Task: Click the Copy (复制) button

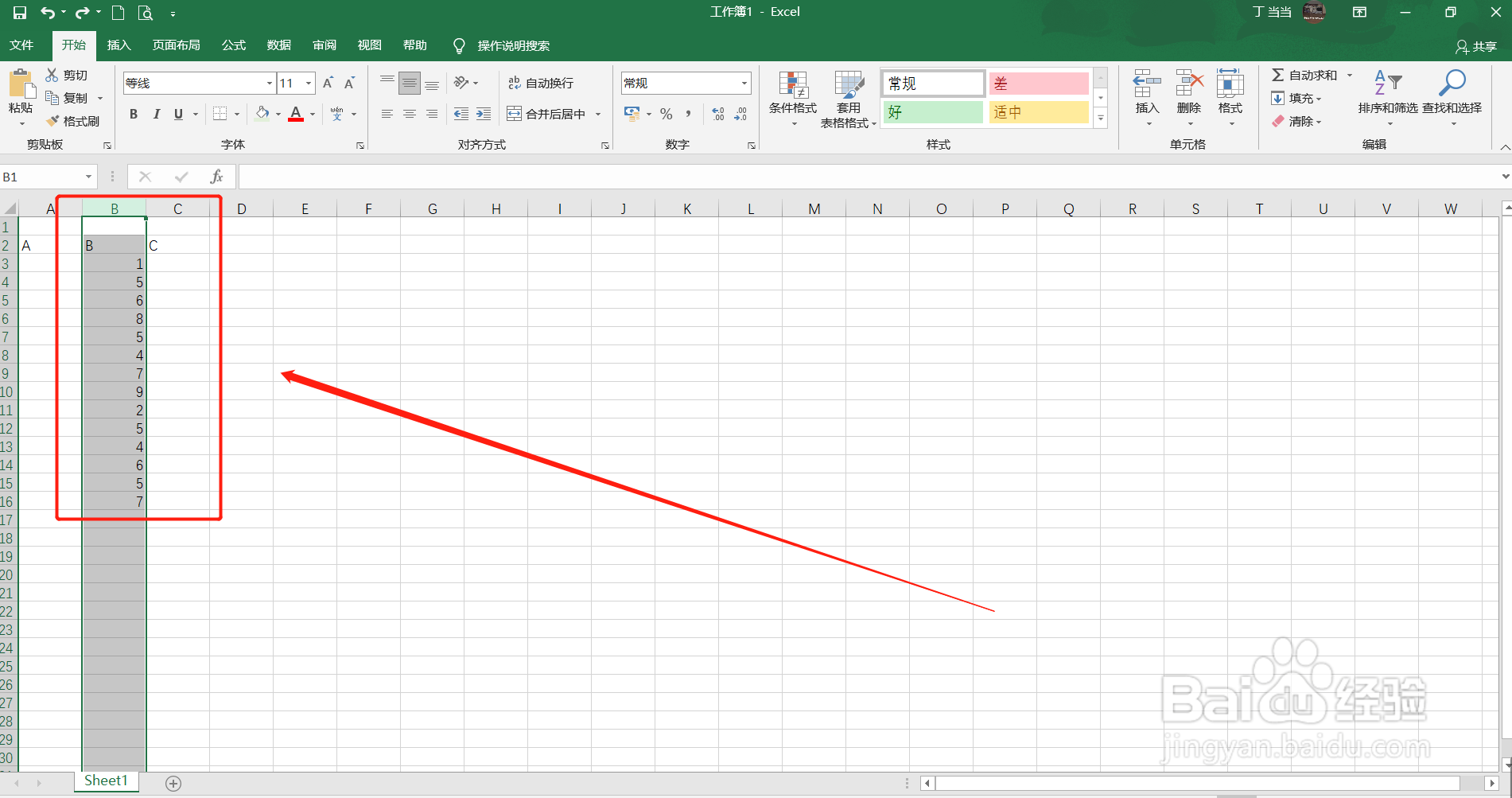Action: pos(67,98)
